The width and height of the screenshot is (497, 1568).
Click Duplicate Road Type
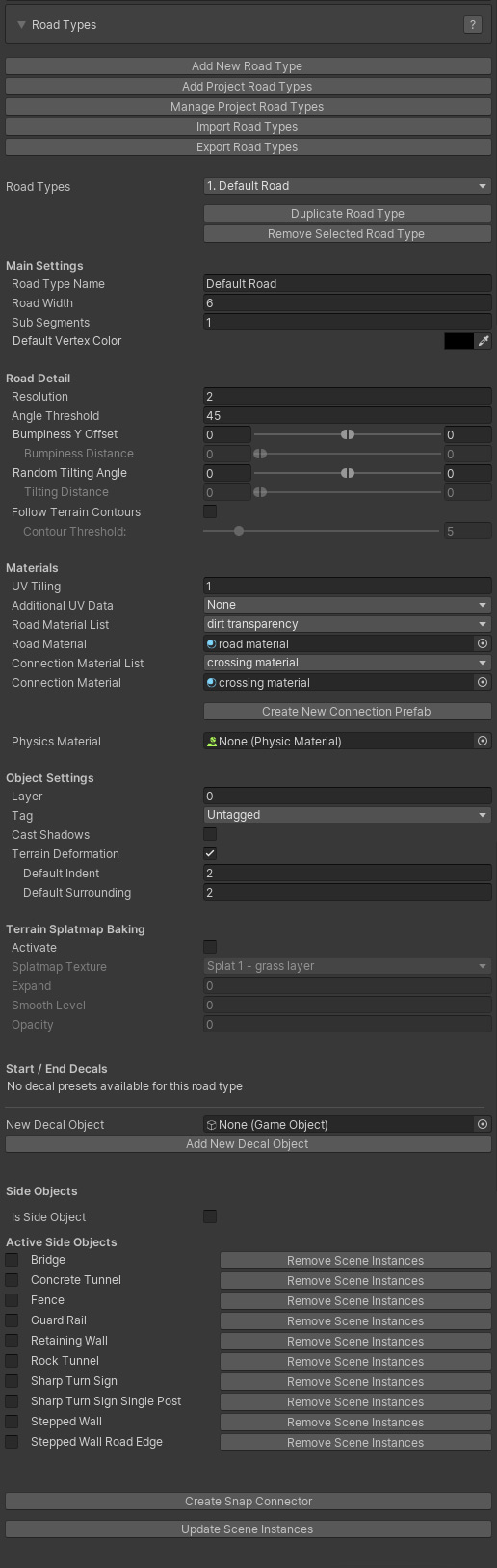[x=348, y=214]
